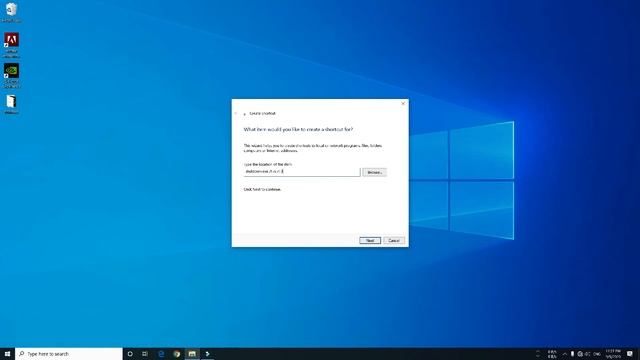Open the volume icon in system tray

(x=587, y=354)
